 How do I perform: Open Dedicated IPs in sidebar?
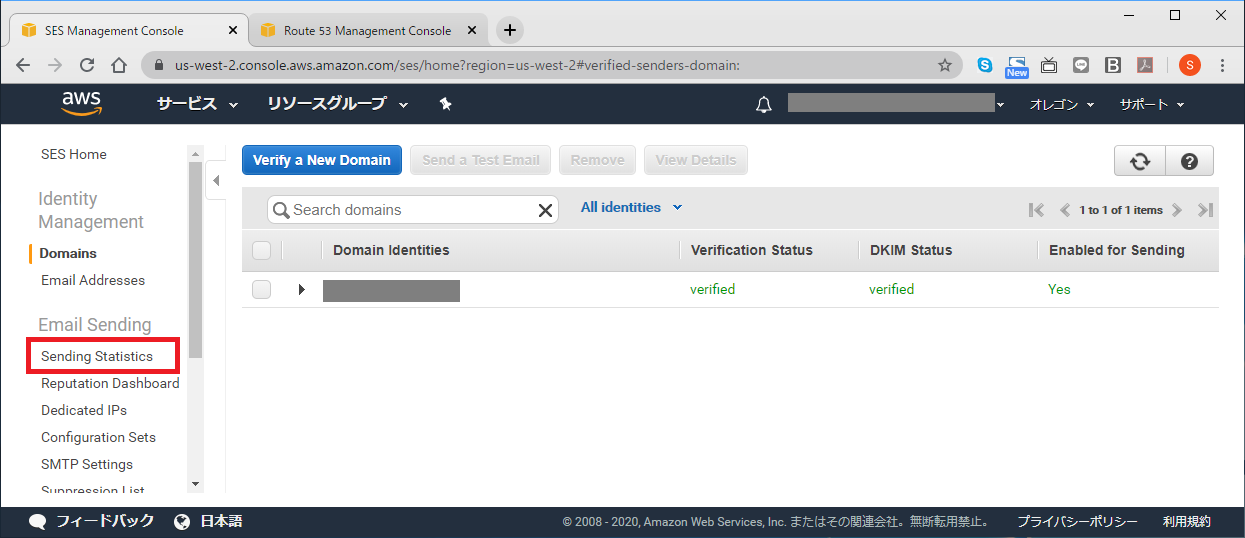(84, 411)
